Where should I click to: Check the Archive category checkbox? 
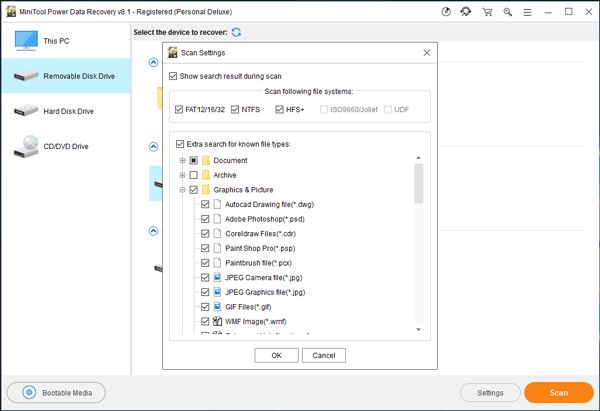pos(194,175)
